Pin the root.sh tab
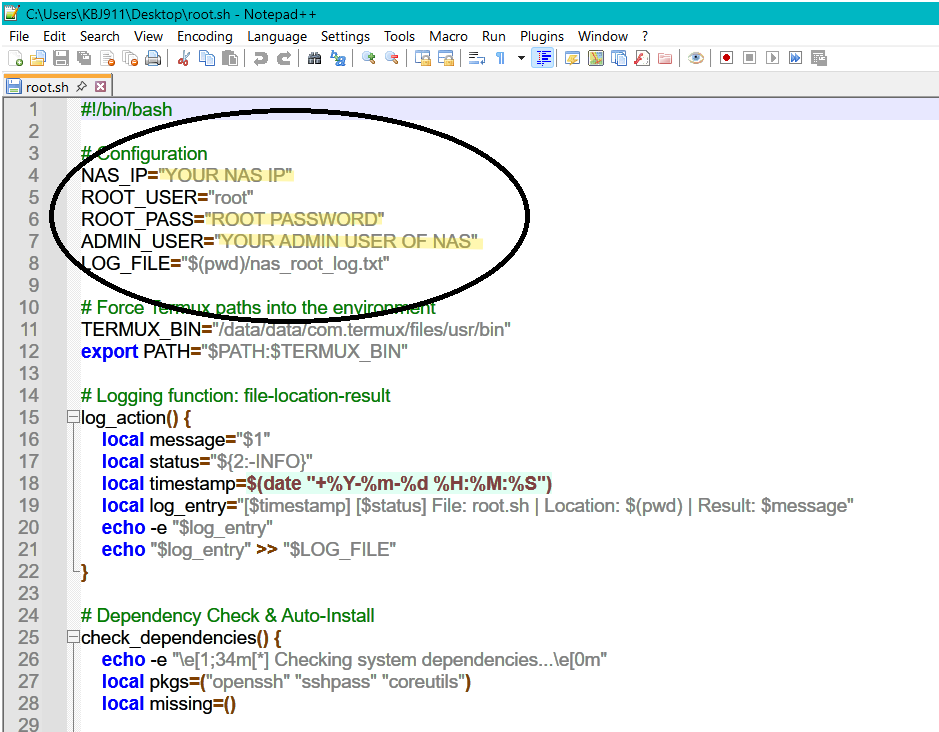Screen dimensions: 939x732 click(x=82, y=87)
